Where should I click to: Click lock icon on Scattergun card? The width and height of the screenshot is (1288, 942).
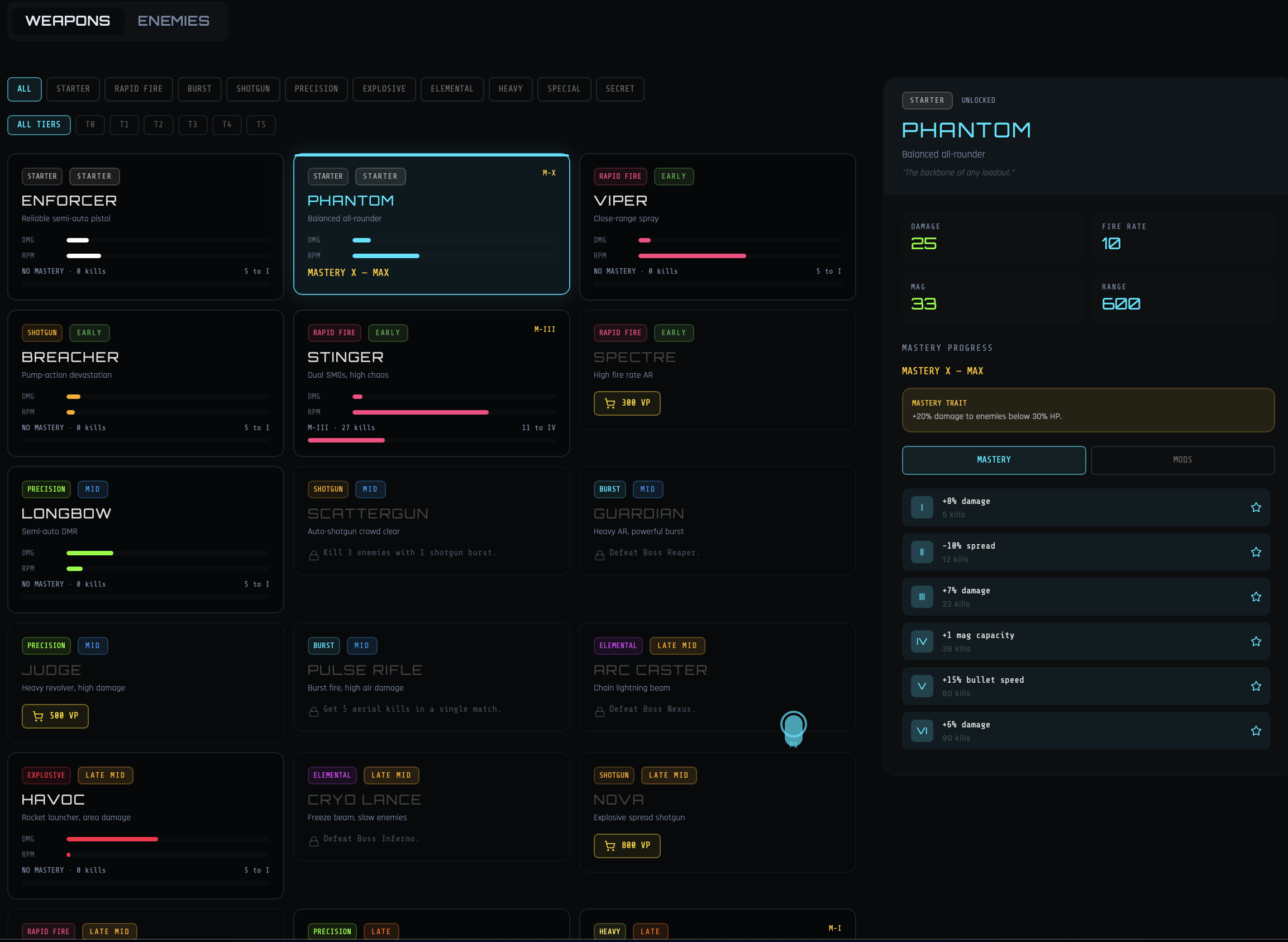313,555
